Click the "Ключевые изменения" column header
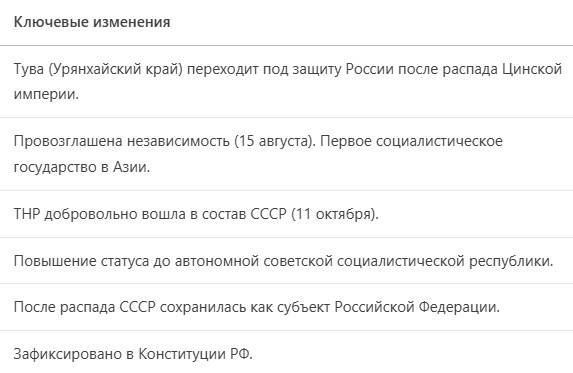This screenshot has height=373, width=573. click(92, 22)
